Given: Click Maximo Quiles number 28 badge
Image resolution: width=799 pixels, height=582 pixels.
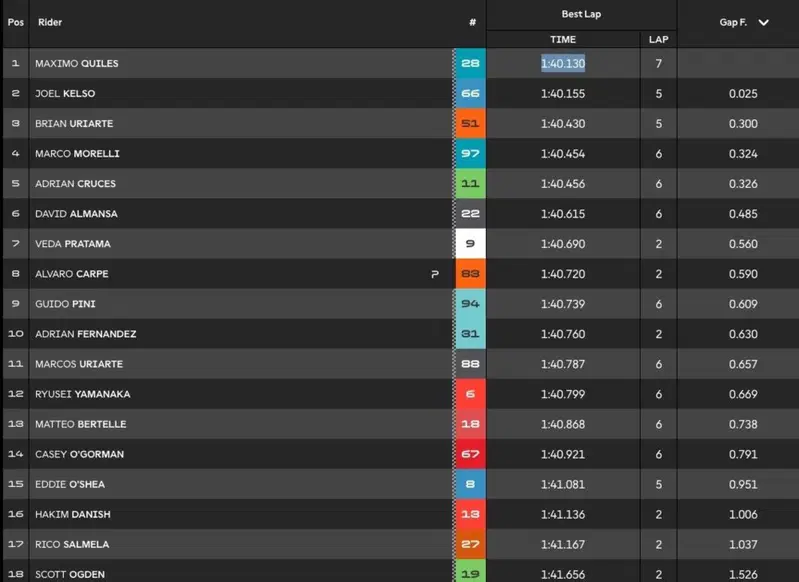Looking at the screenshot, I should (470, 63).
